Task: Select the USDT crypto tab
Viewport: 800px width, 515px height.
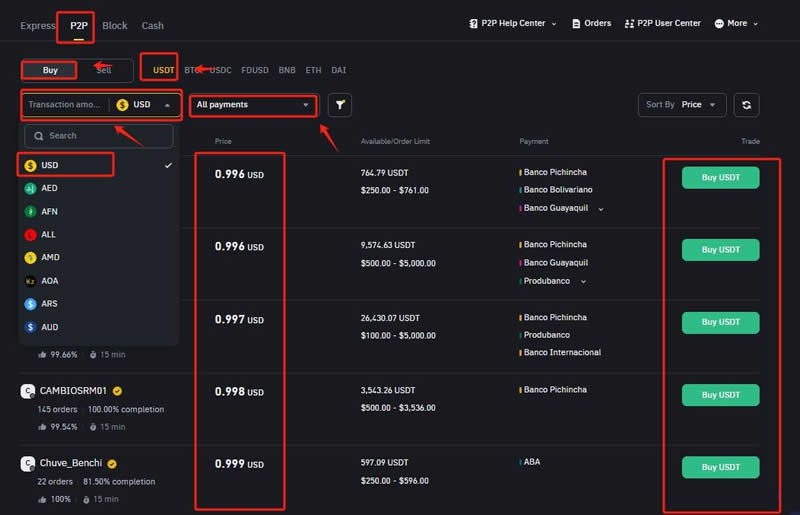Action: (x=163, y=70)
